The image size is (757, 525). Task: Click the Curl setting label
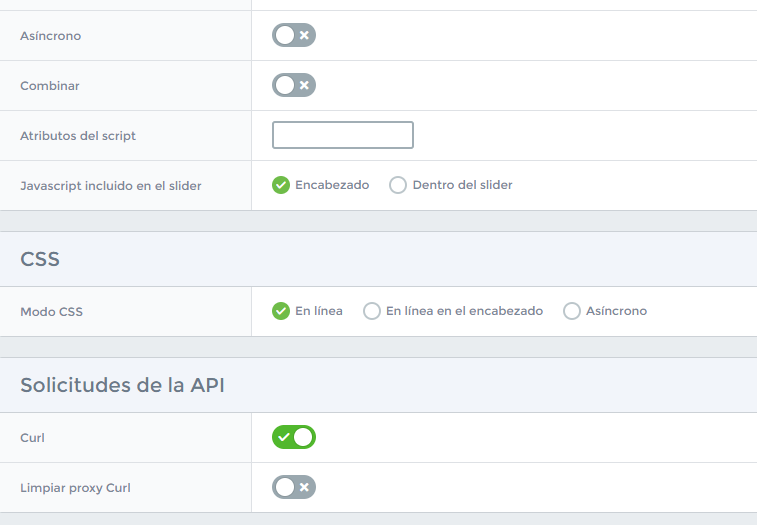[32, 438]
